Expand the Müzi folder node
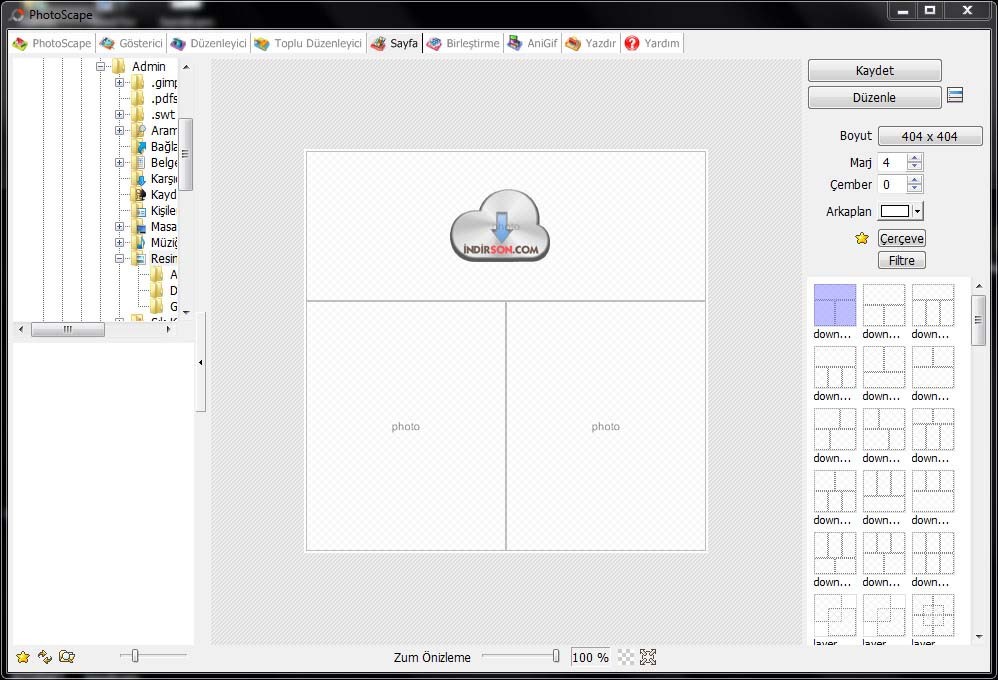 (119, 243)
